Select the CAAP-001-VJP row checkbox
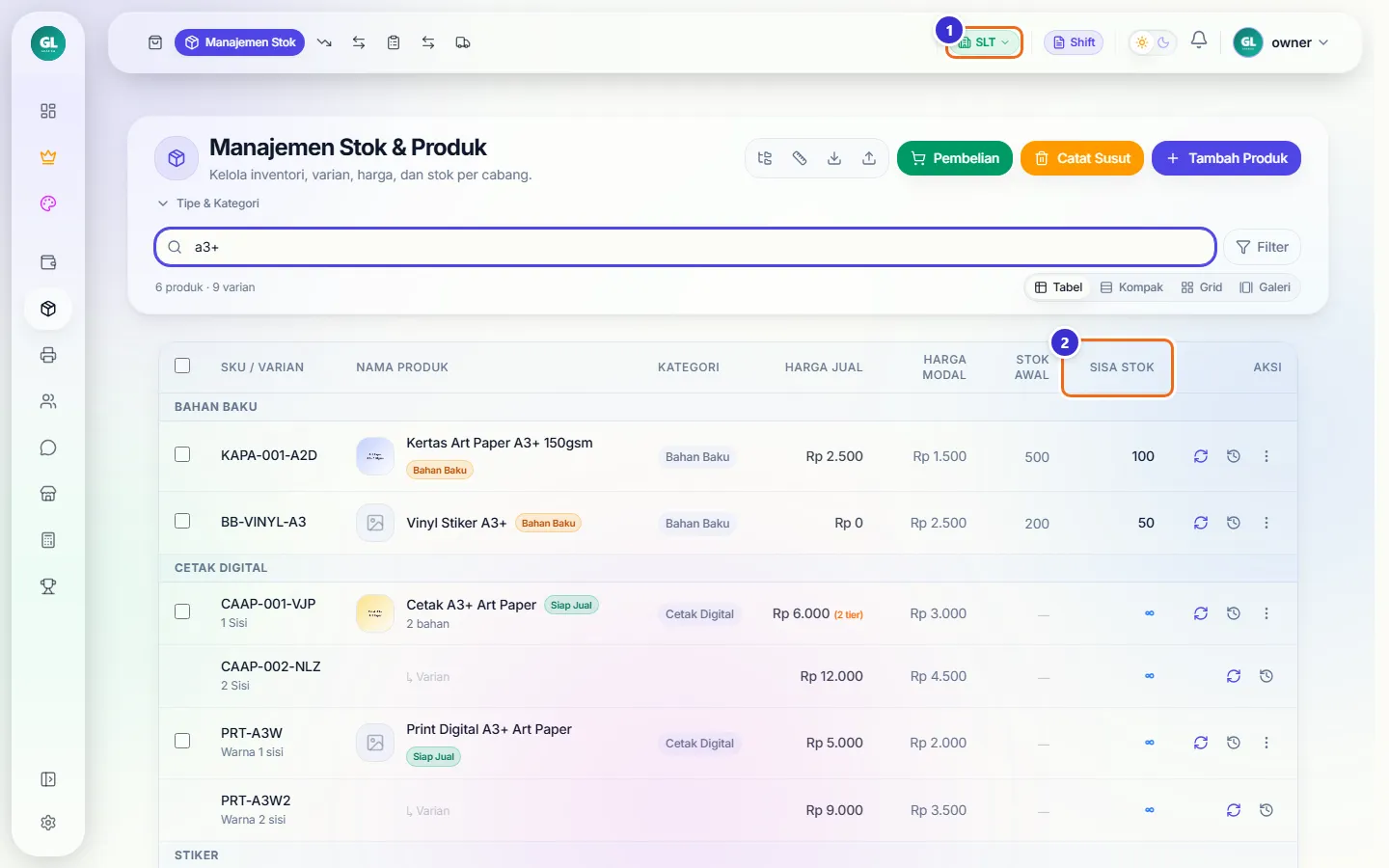 click(x=182, y=611)
